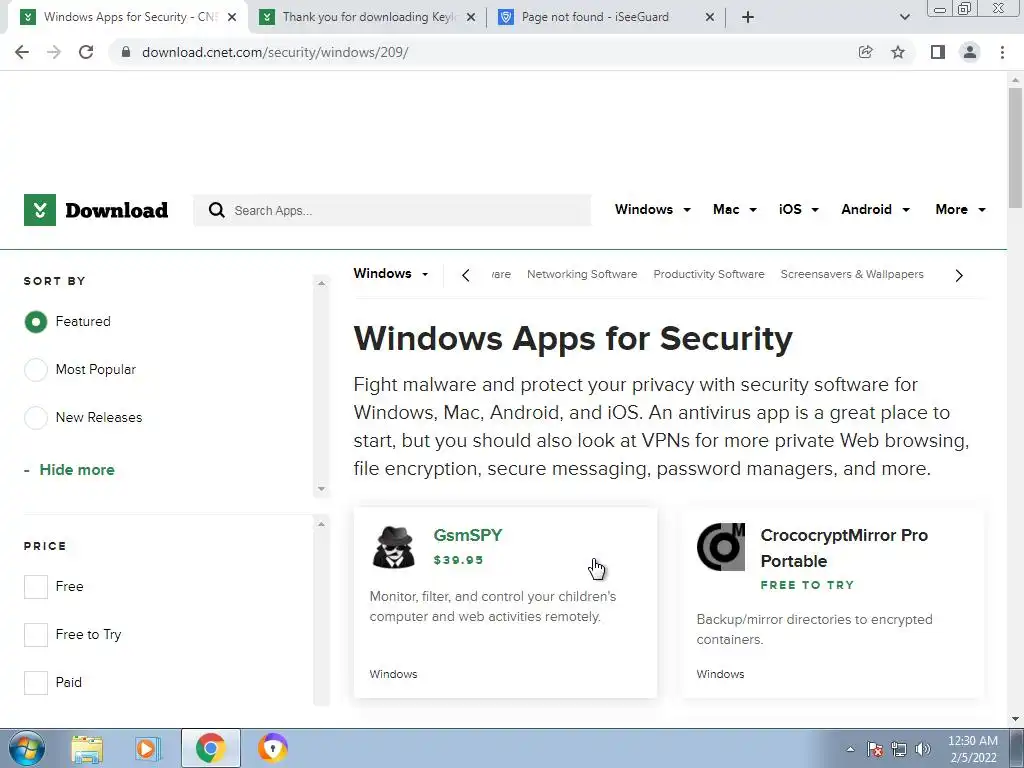Select the Featured sort option

click(x=36, y=322)
